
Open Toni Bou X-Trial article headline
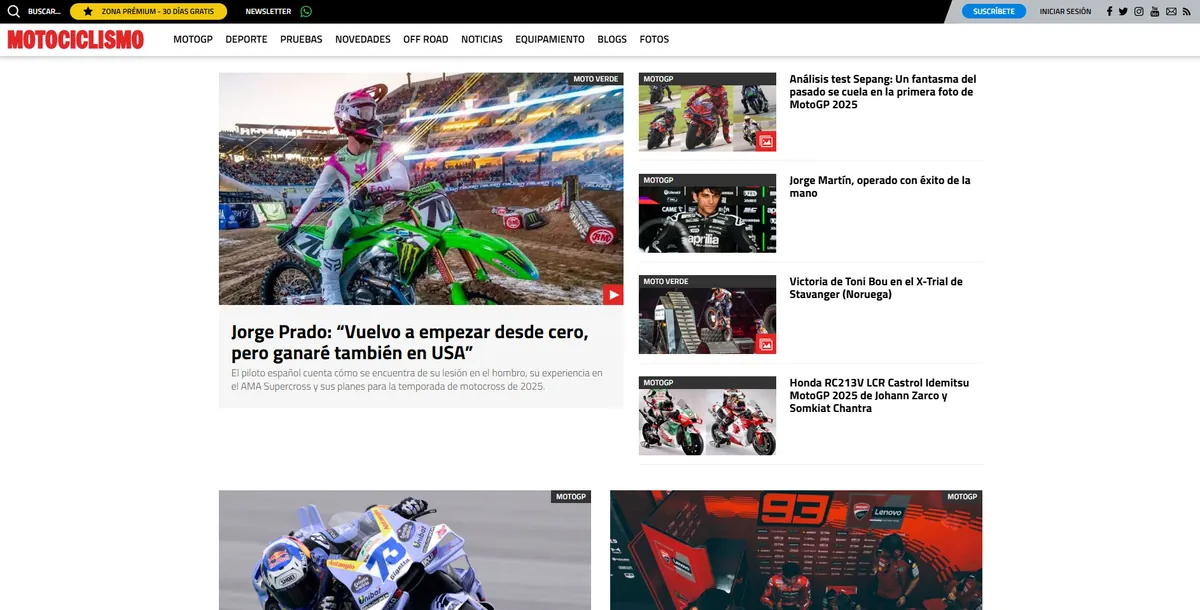(x=876, y=288)
